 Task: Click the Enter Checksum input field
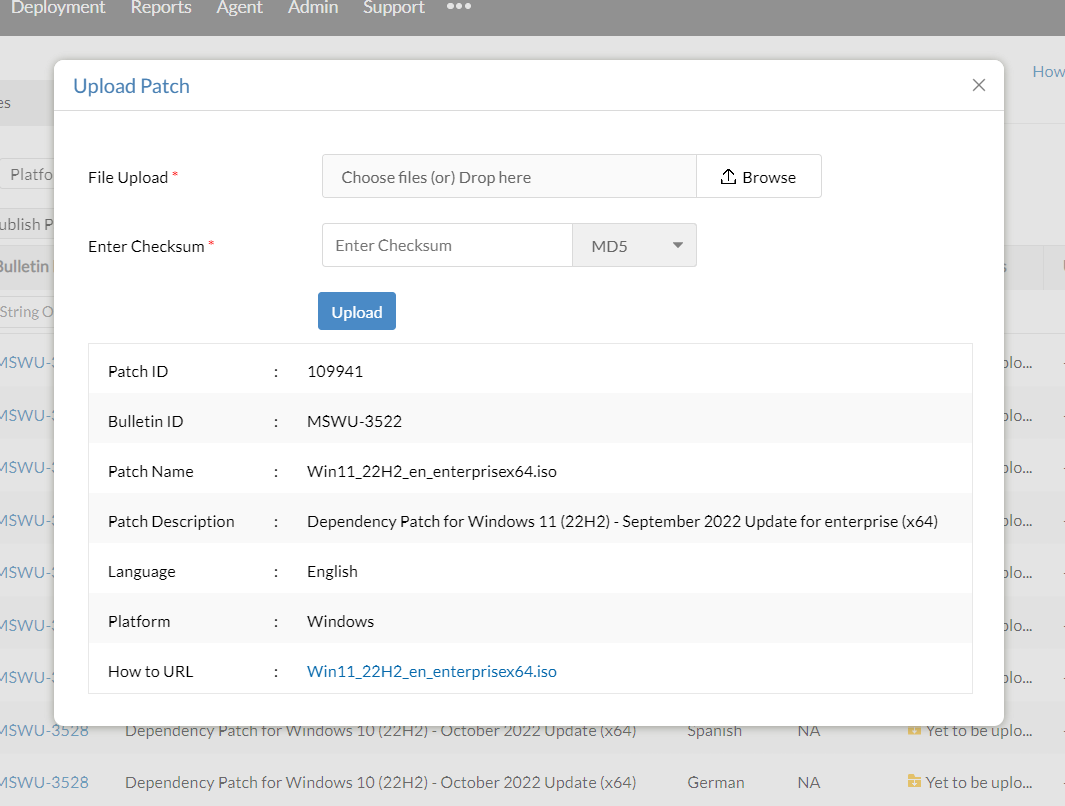(x=446, y=245)
